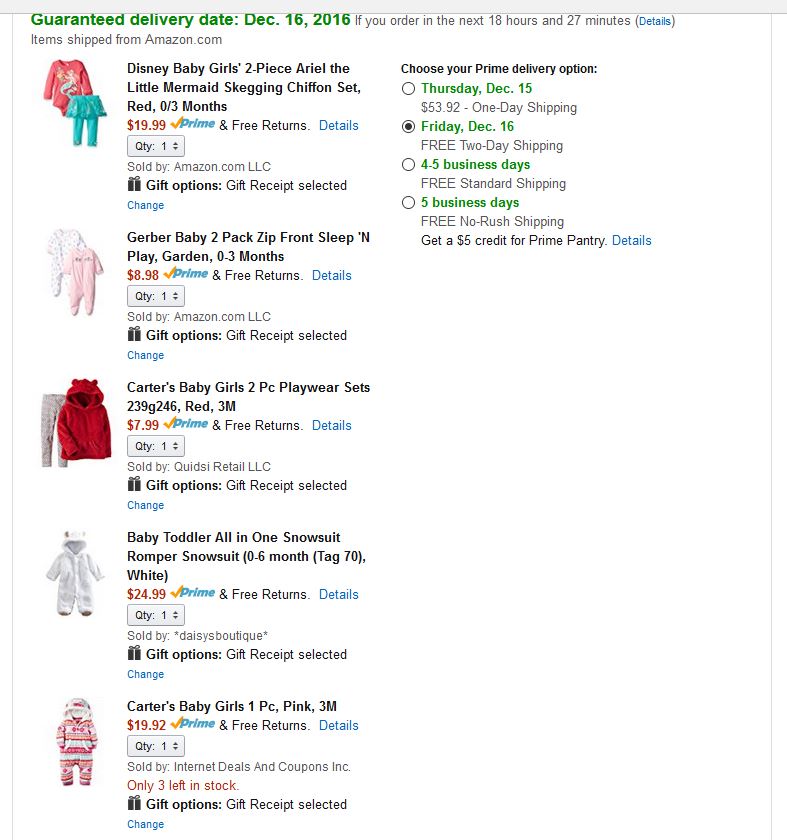This screenshot has height=840, width=787.
Task: Click the gift icon for Gerber Sleep 'N Play
Action: 135,335
